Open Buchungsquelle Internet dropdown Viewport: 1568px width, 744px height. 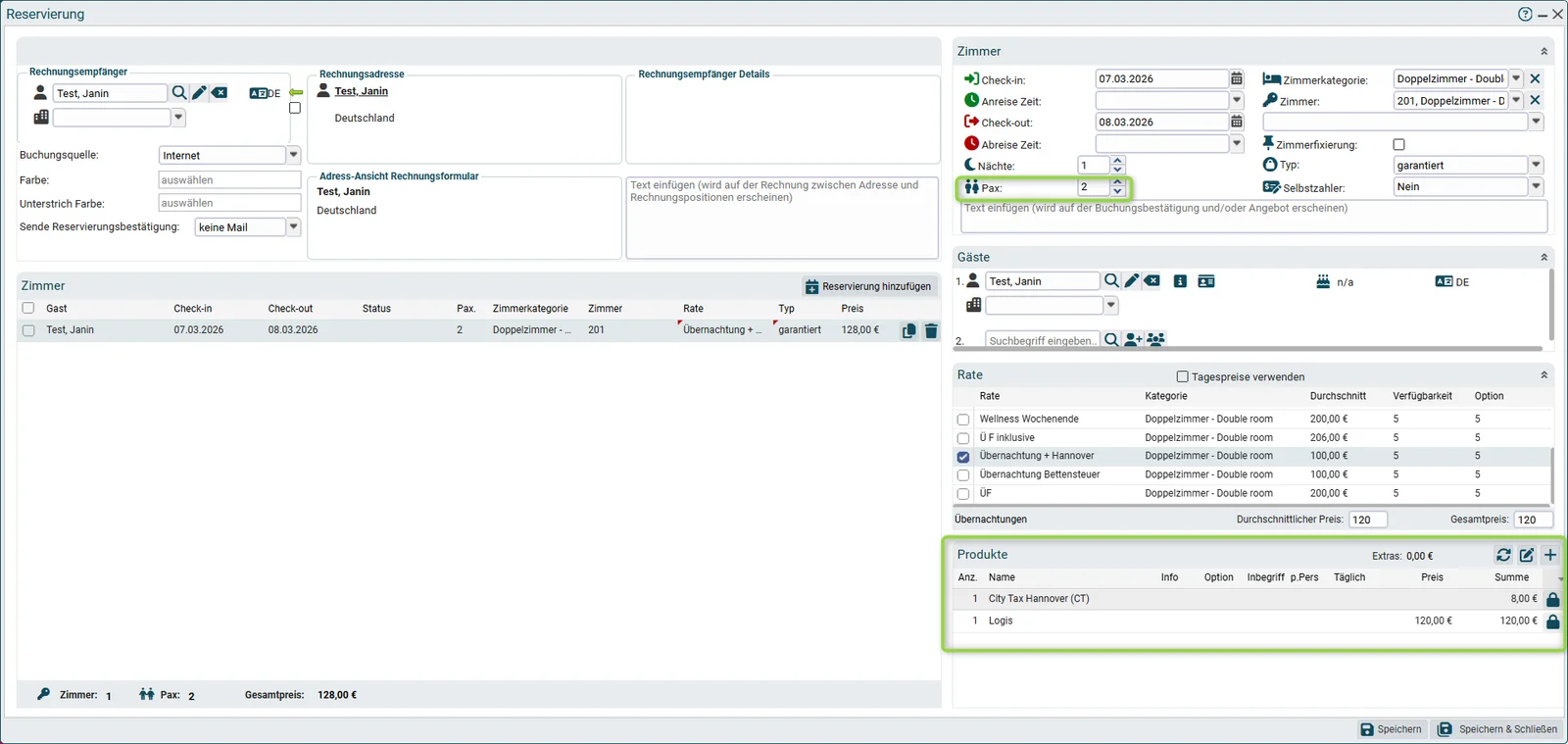(293, 155)
